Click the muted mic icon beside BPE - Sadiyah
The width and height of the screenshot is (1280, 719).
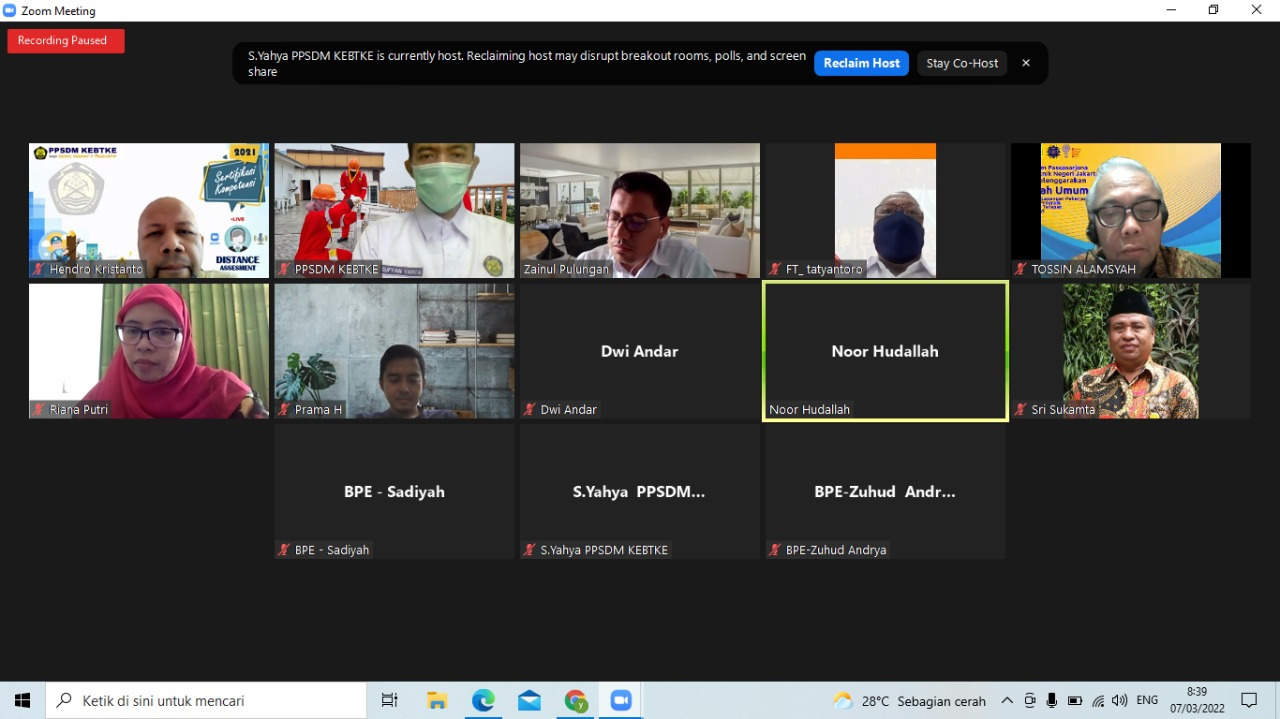click(x=285, y=550)
